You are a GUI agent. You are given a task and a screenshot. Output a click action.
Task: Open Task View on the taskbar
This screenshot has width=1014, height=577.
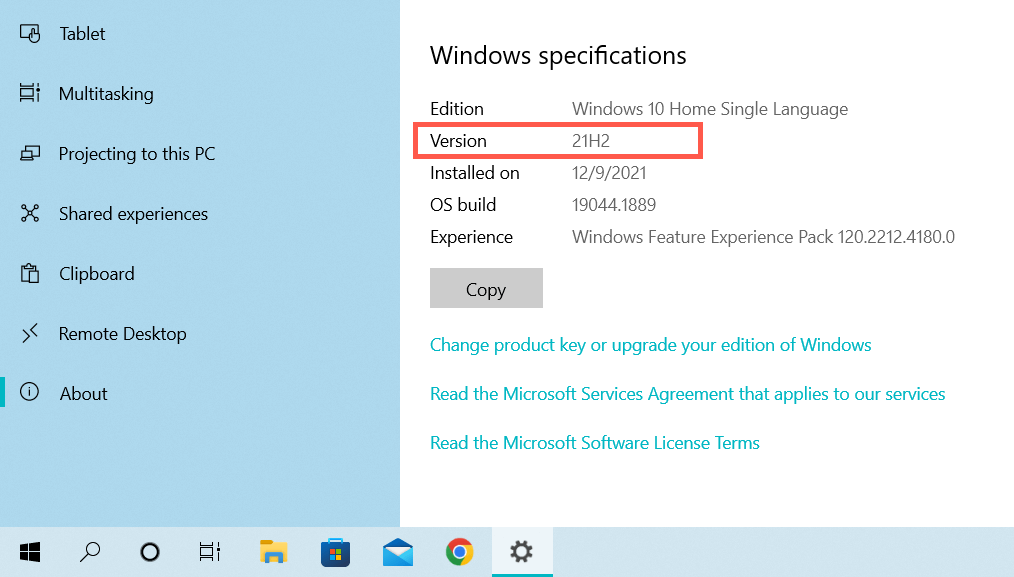click(x=210, y=551)
